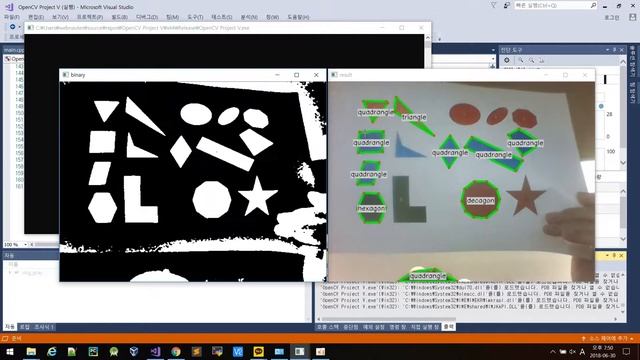Open the notifications flag icon in Visual Studio title bar
640x360 pixels.
click(x=493, y=5)
